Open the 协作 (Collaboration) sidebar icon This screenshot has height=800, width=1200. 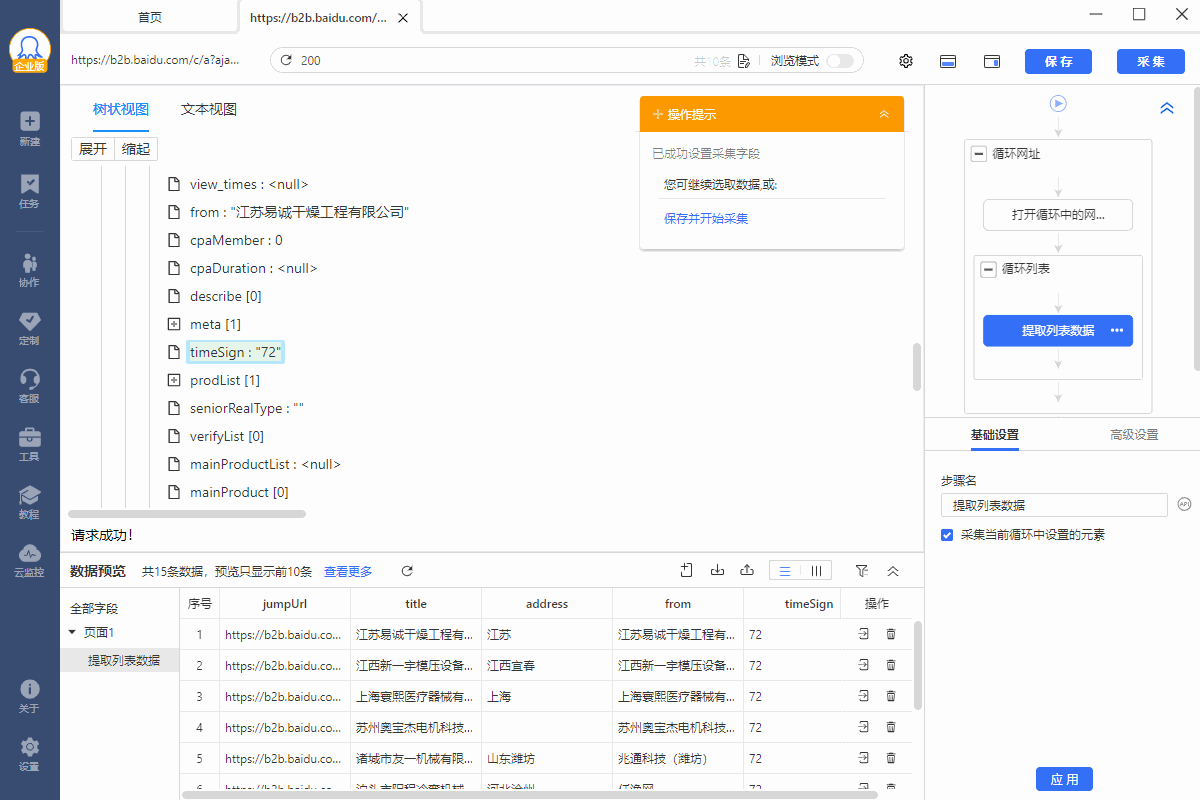click(x=29, y=270)
